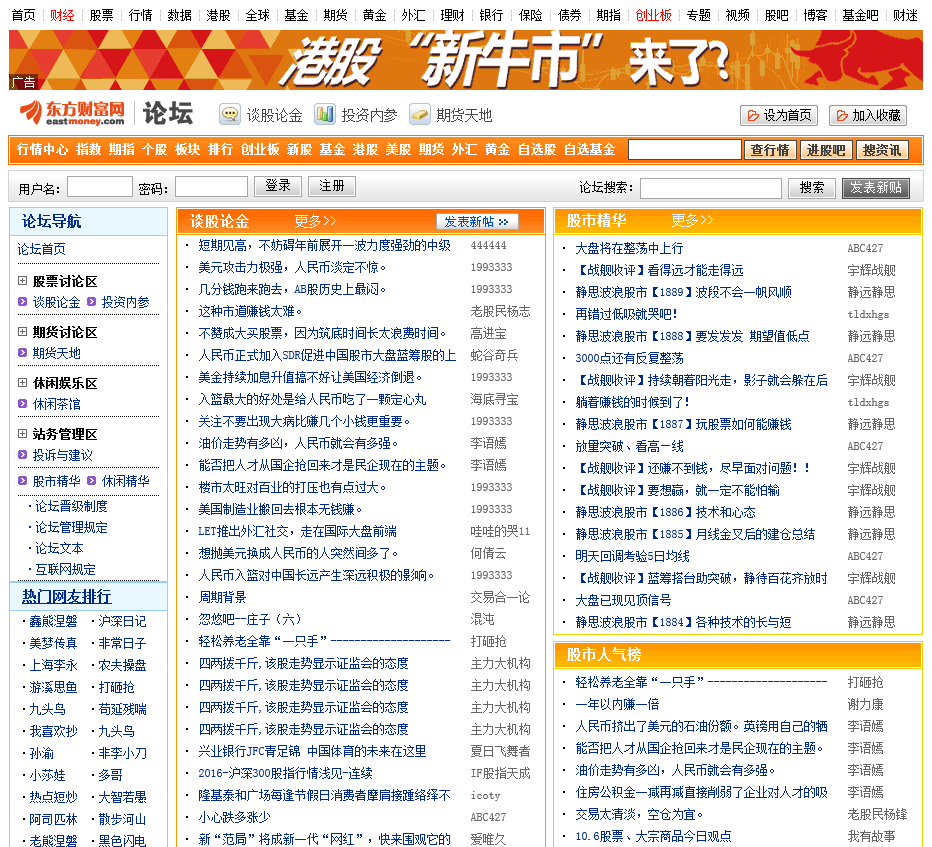
Task: Select 自选基金 in the orange navigation bar
Action: coord(589,150)
